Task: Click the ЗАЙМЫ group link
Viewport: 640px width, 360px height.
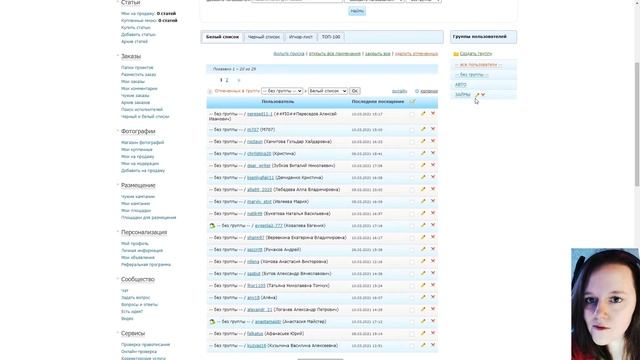Action: [x=463, y=95]
